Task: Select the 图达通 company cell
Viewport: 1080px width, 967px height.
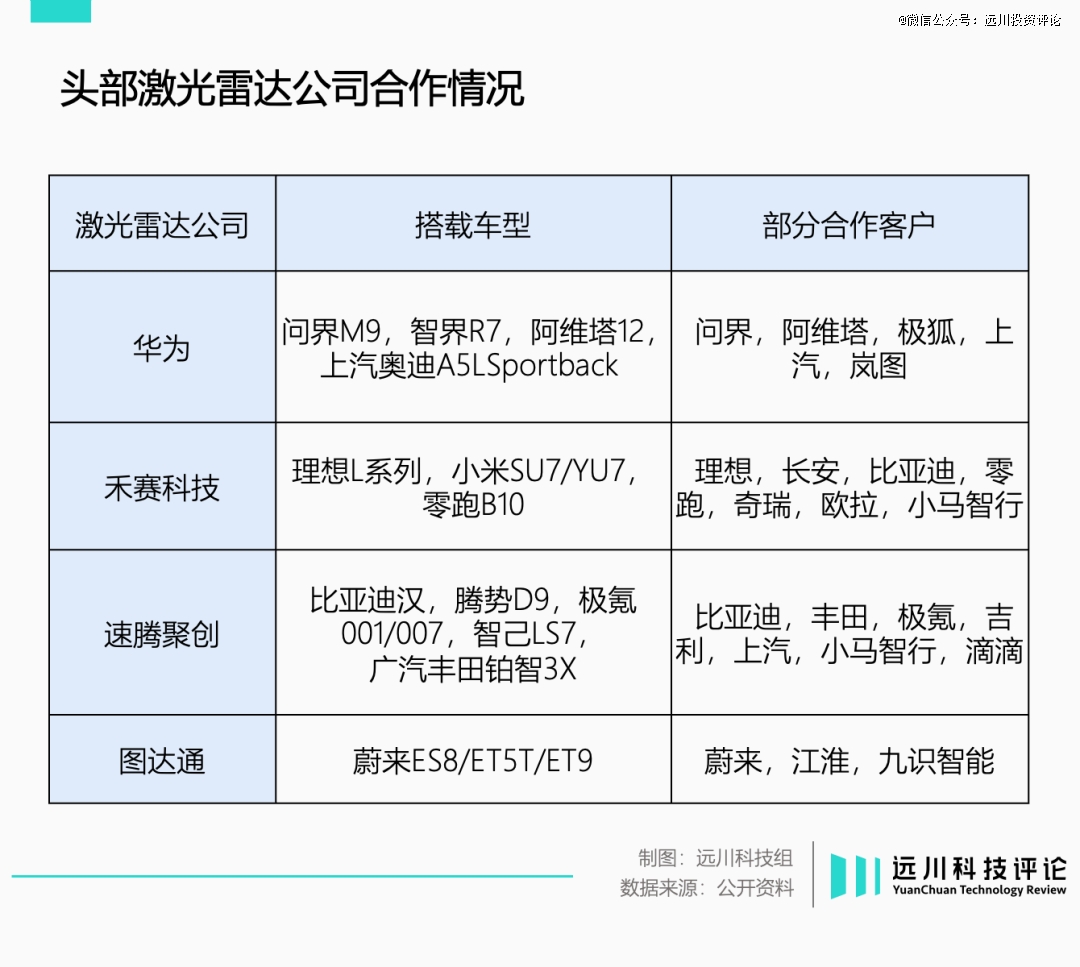Action: click(162, 761)
